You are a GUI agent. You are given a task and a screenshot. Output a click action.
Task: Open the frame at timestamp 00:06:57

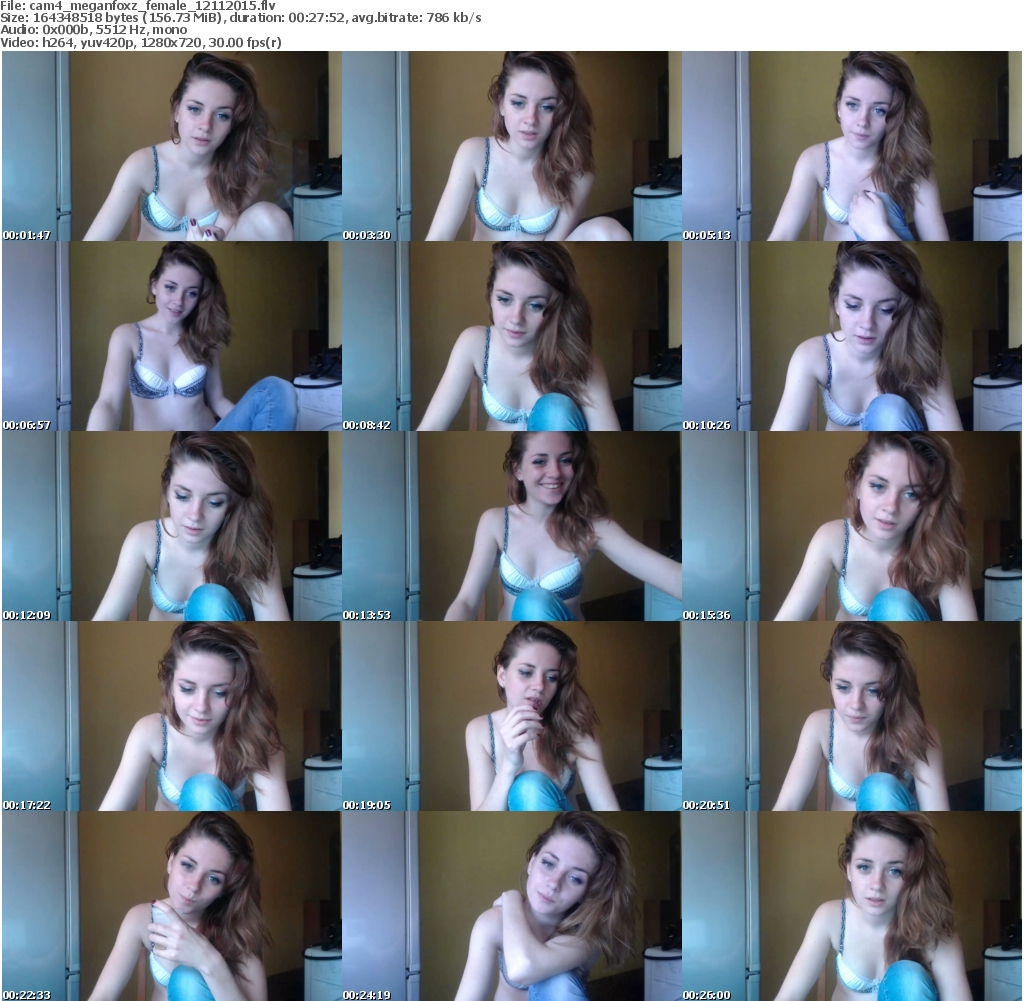tap(172, 336)
